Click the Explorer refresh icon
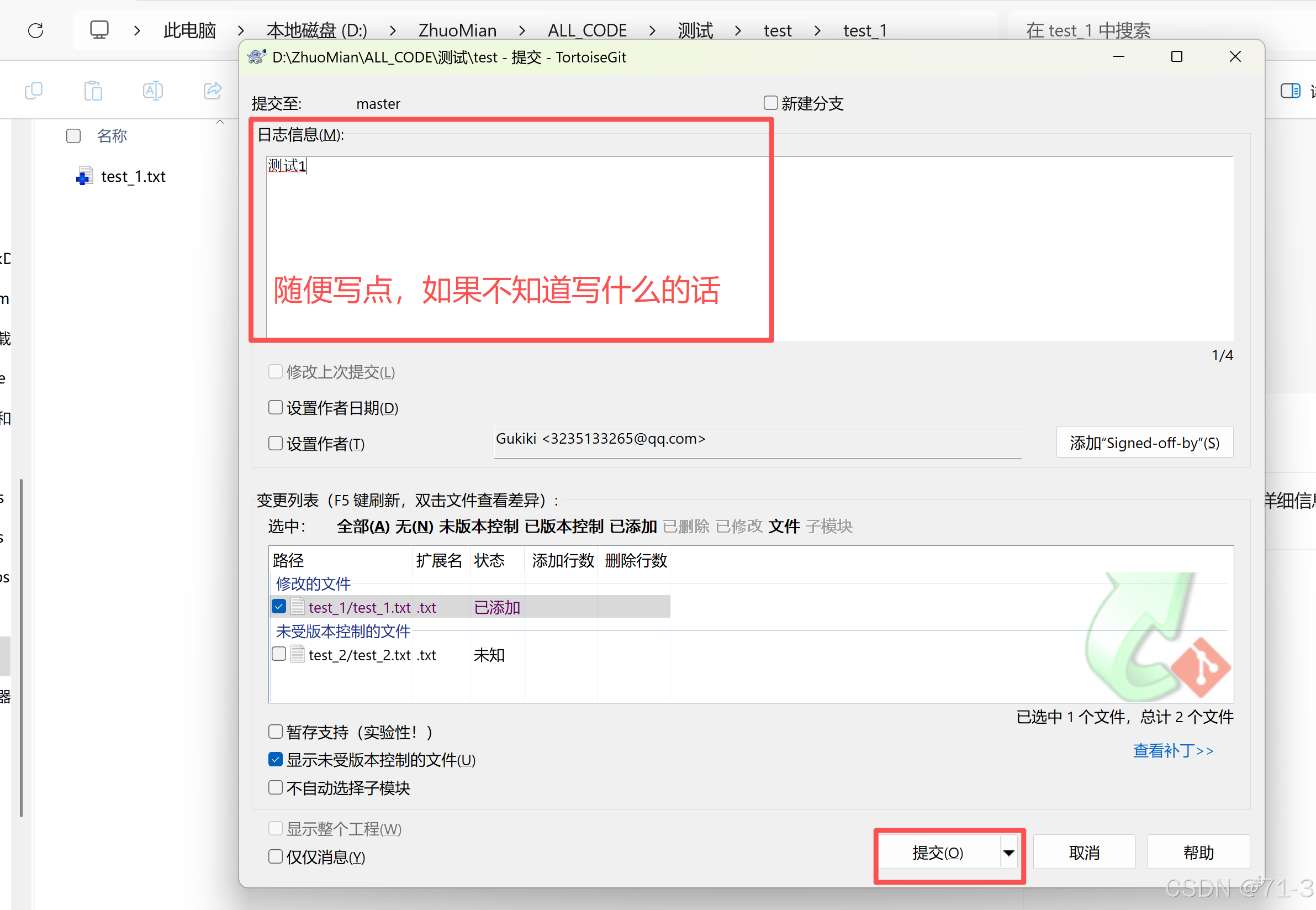This screenshot has height=910, width=1316. coord(35,30)
